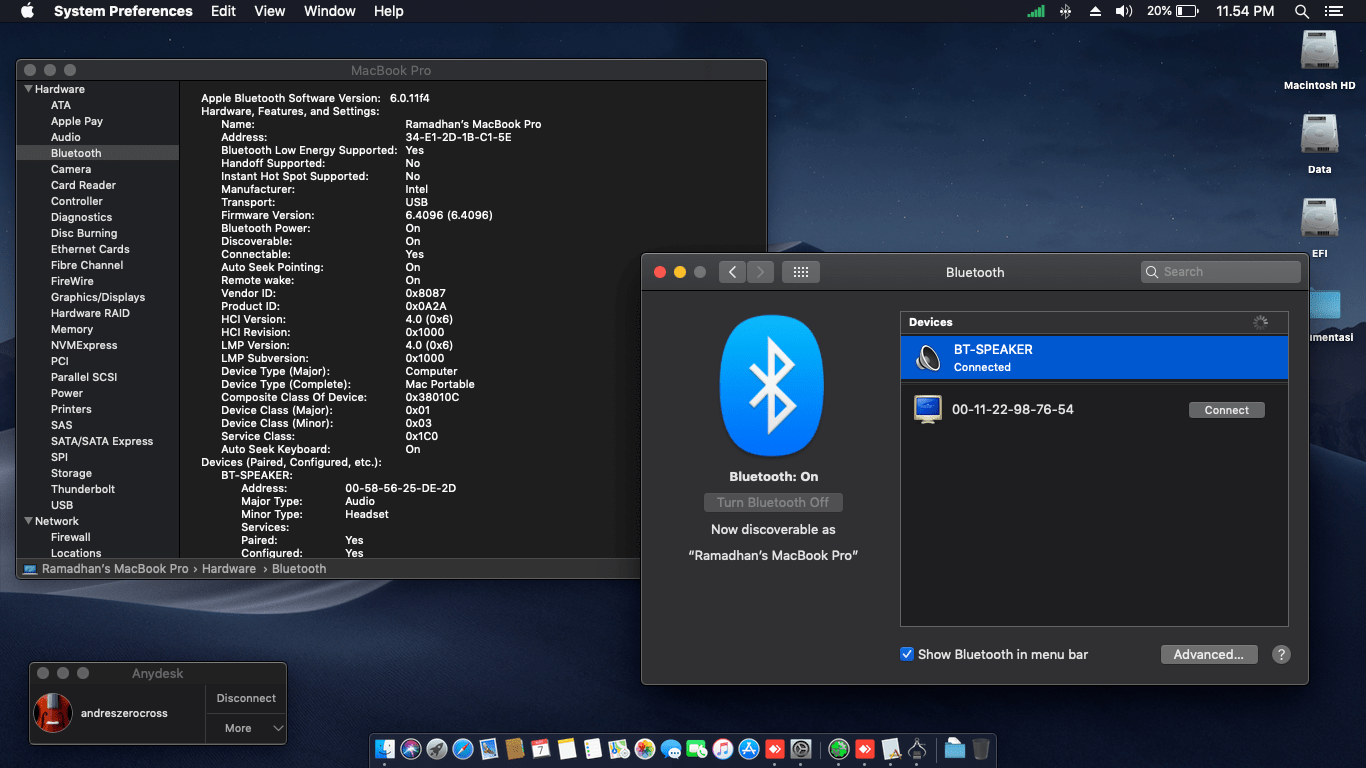This screenshot has height=768, width=1366.
Task: Select NVMExpress in sidebar
Action: pos(84,345)
